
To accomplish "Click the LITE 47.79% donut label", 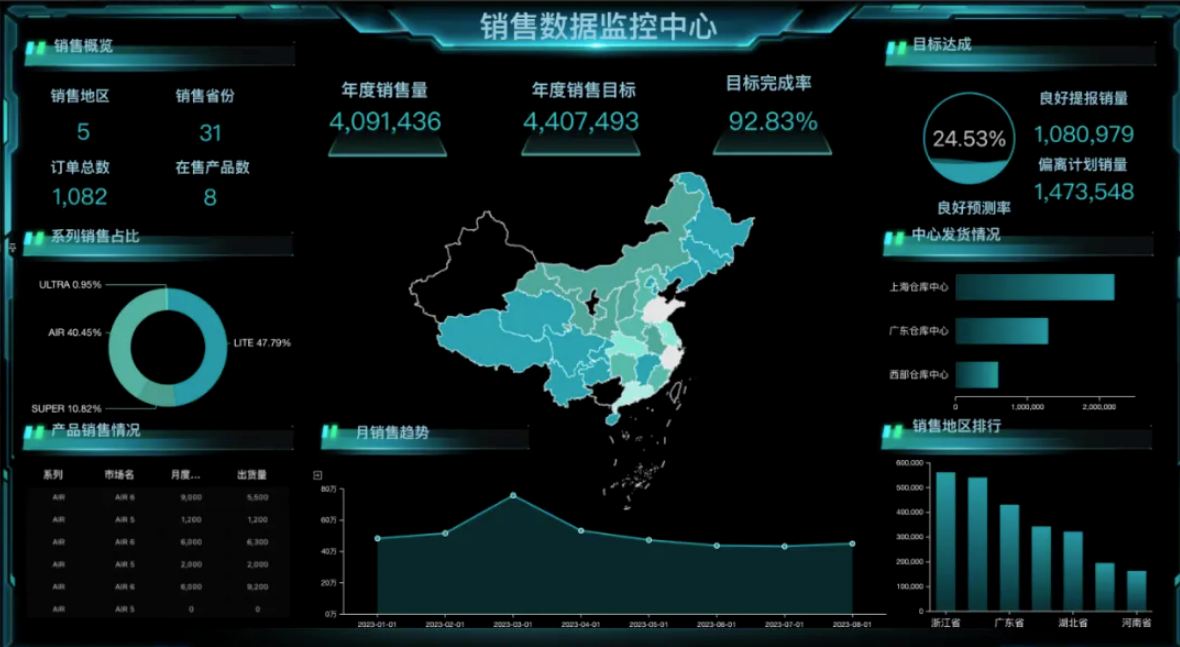I will 262,342.
